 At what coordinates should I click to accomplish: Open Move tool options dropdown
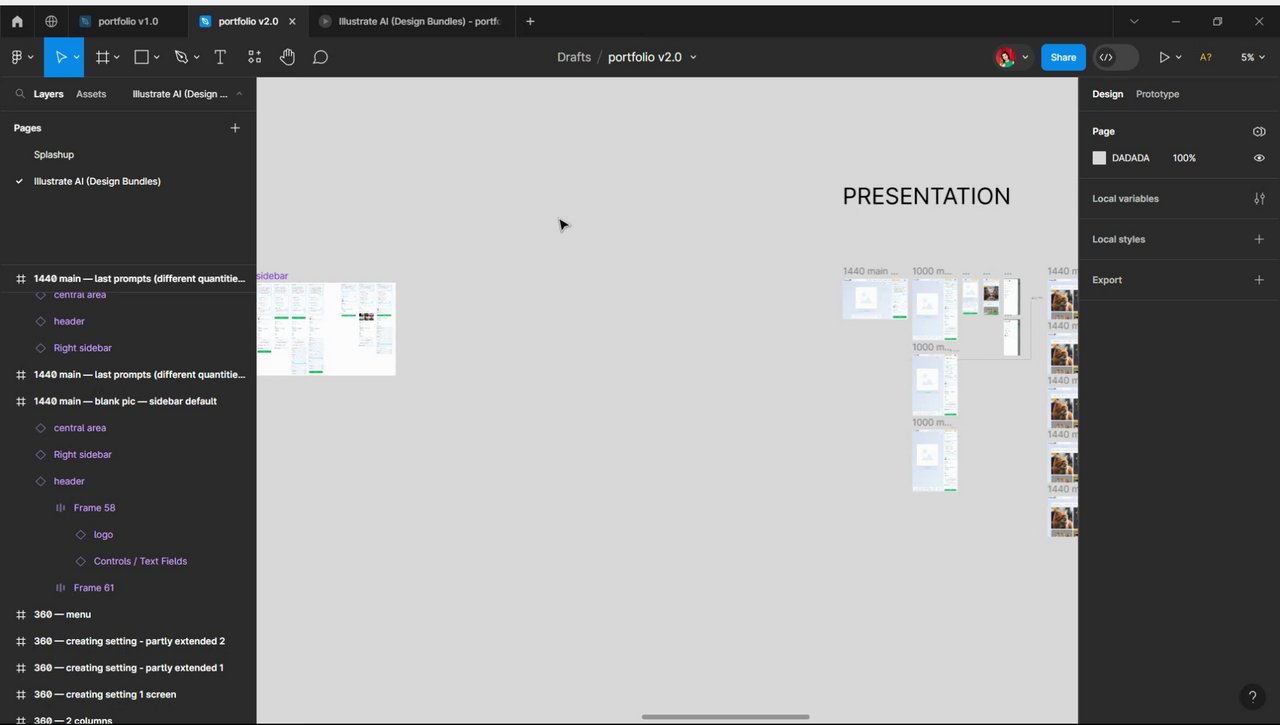[76, 57]
